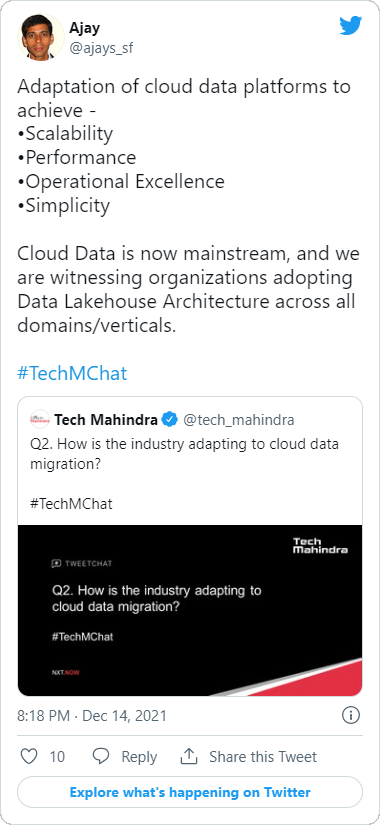Image resolution: width=380 pixels, height=825 pixels.
Task: Open the @tech_mahindra handle
Action: point(238,420)
